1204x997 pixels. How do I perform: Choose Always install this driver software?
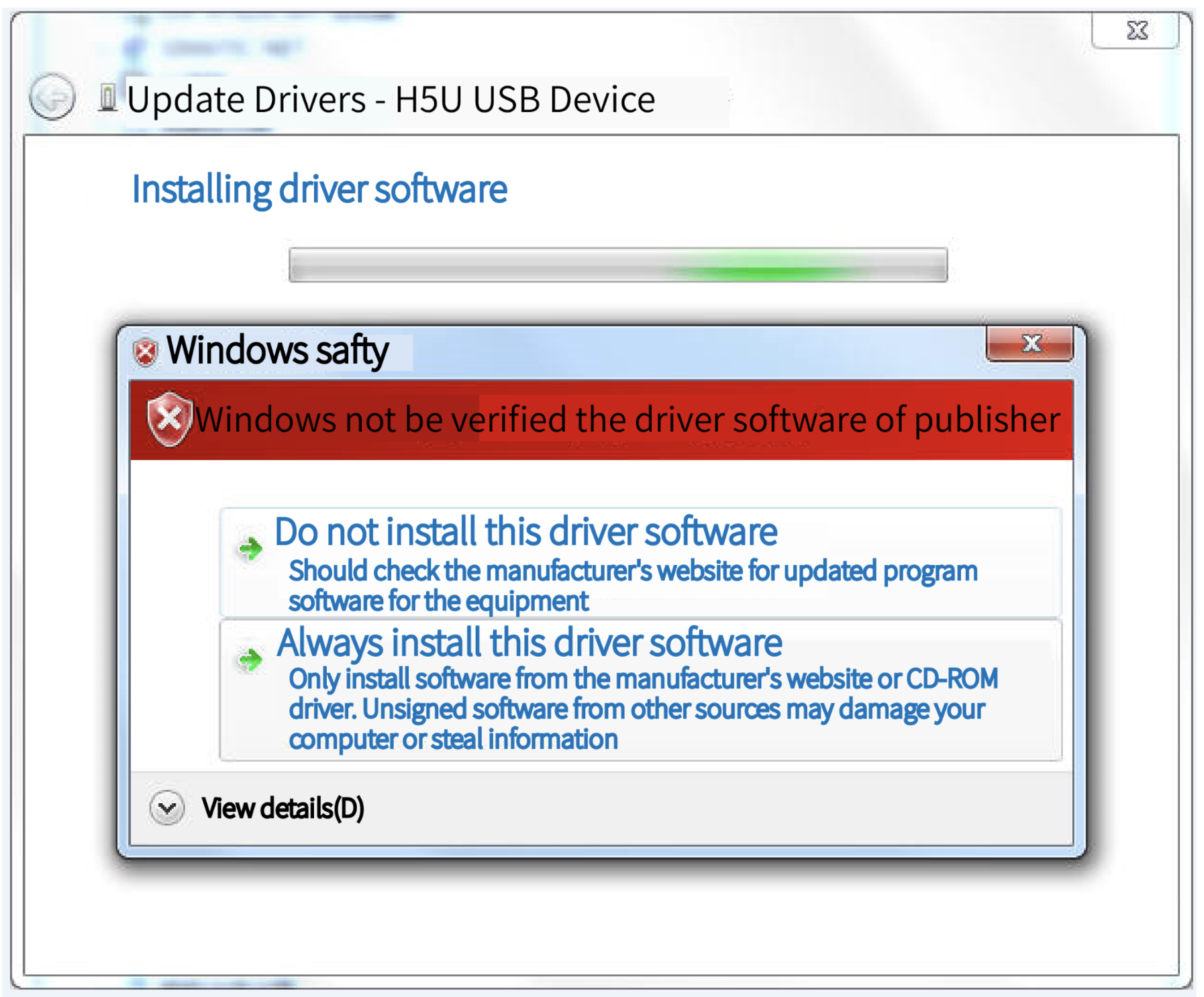tap(640, 690)
